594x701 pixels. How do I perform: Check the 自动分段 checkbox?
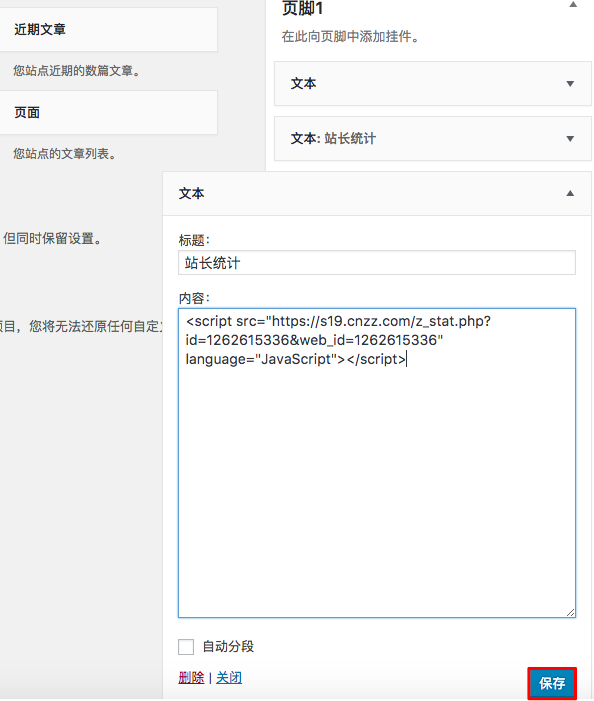186,646
